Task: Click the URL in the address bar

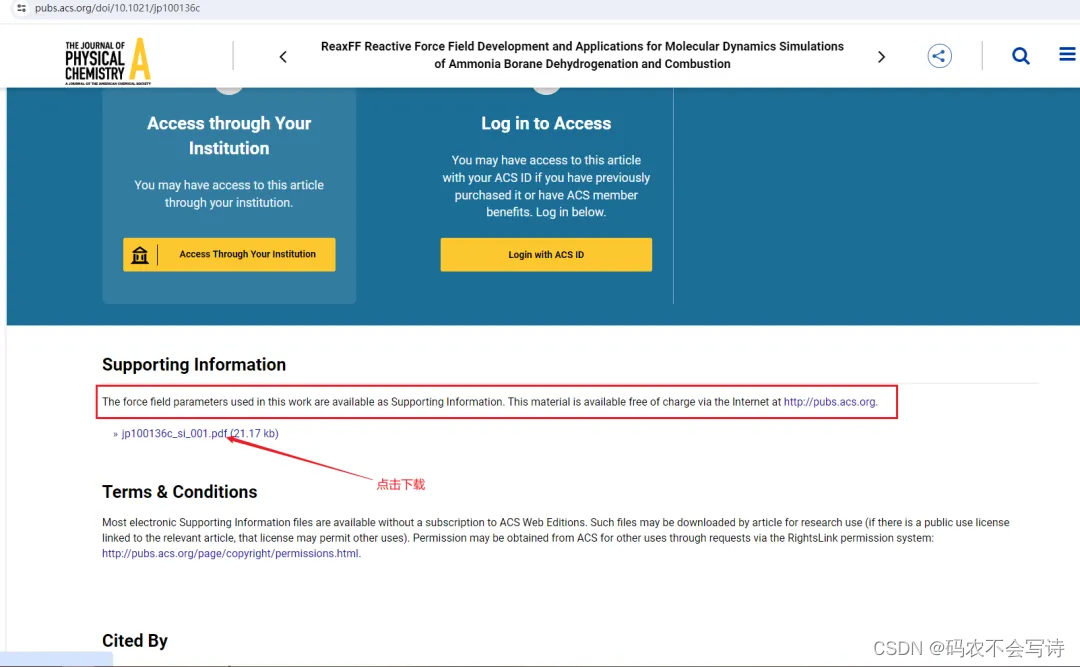Action: (x=118, y=8)
